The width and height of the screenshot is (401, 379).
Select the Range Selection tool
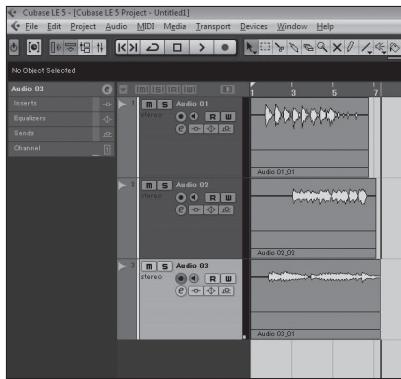(265, 47)
